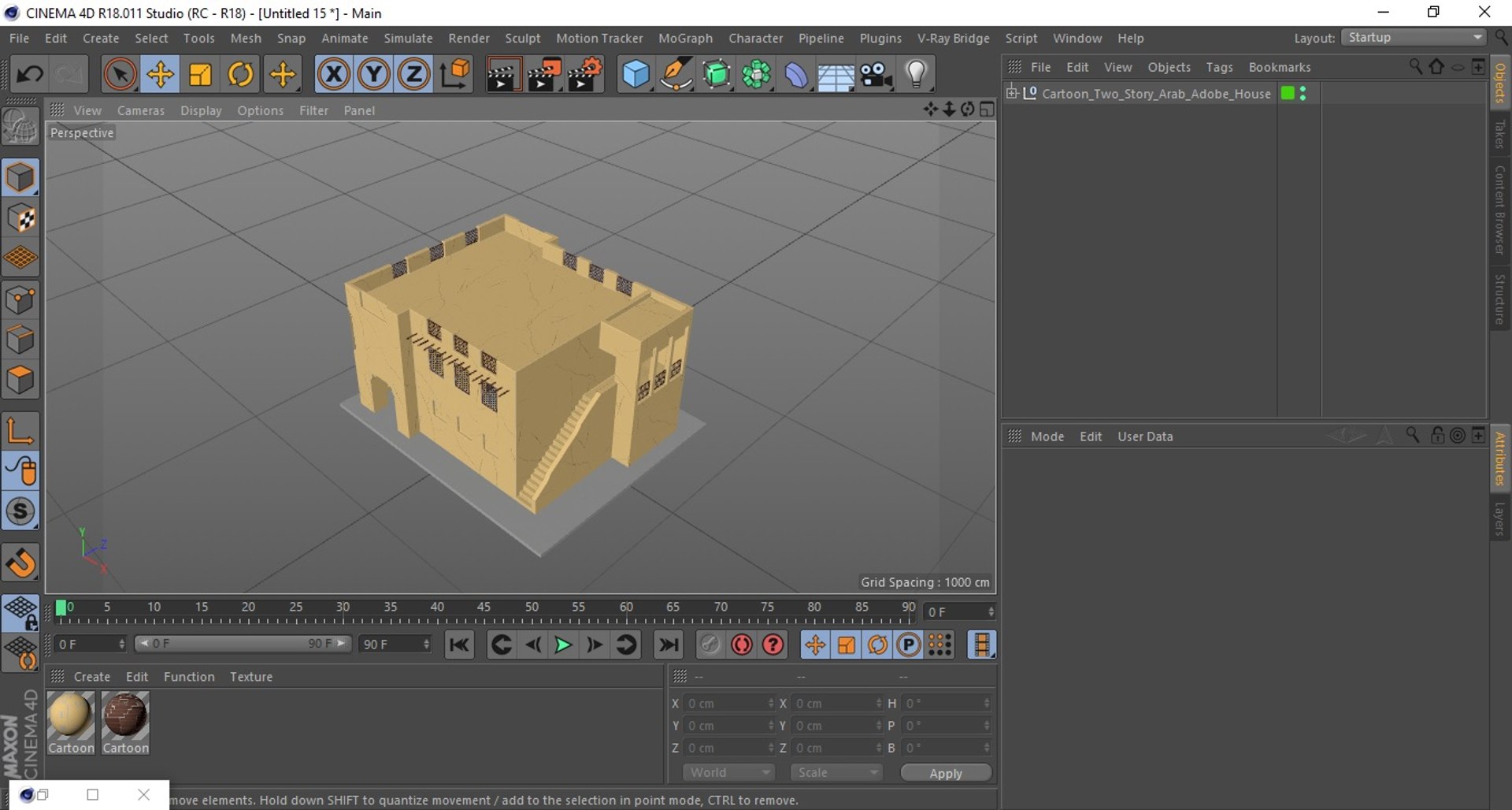Toggle X axis lock

click(x=334, y=75)
